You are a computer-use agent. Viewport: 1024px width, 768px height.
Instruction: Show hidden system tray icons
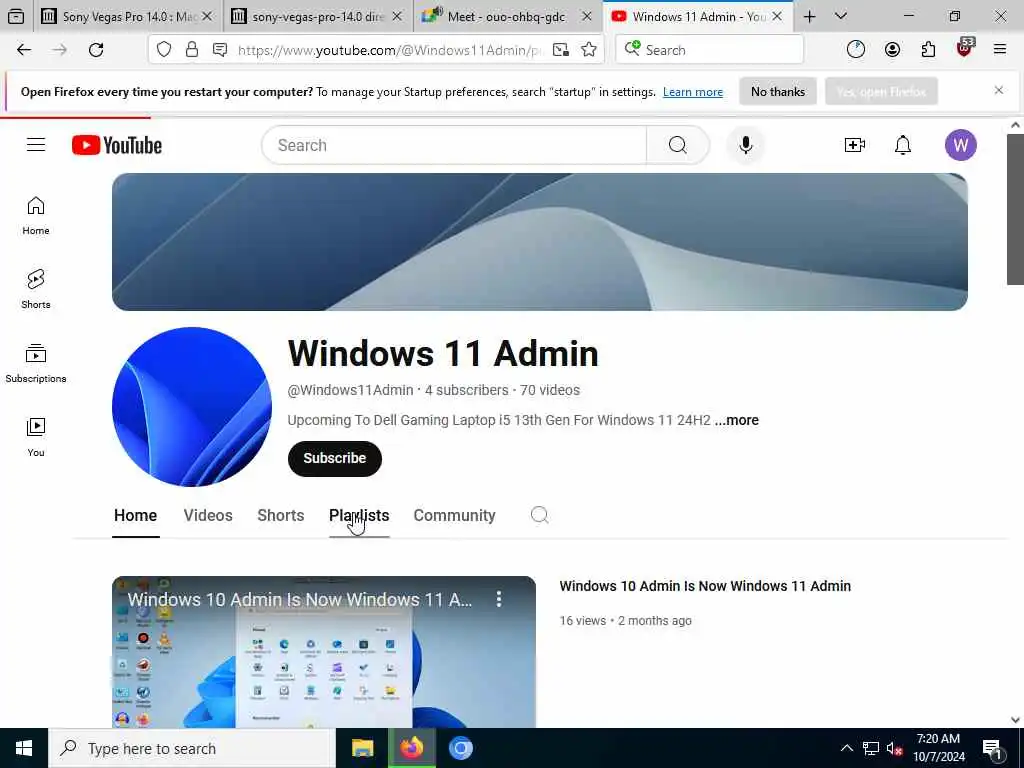pos(846,748)
